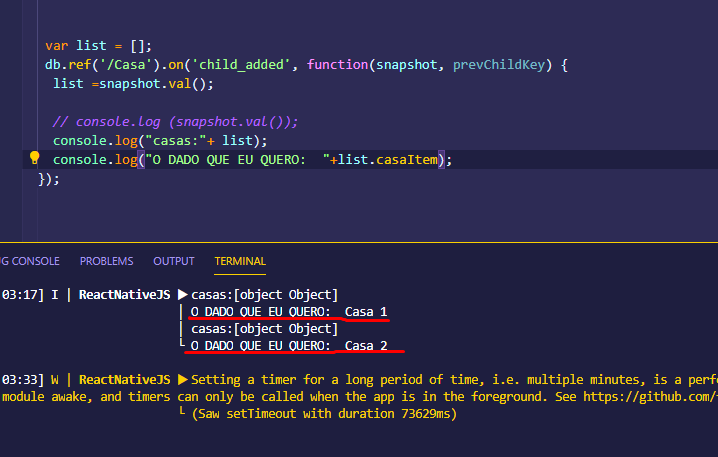Image resolution: width=718 pixels, height=457 pixels.
Task: Switch to the PROBLEMS tab
Action: pos(106,261)
